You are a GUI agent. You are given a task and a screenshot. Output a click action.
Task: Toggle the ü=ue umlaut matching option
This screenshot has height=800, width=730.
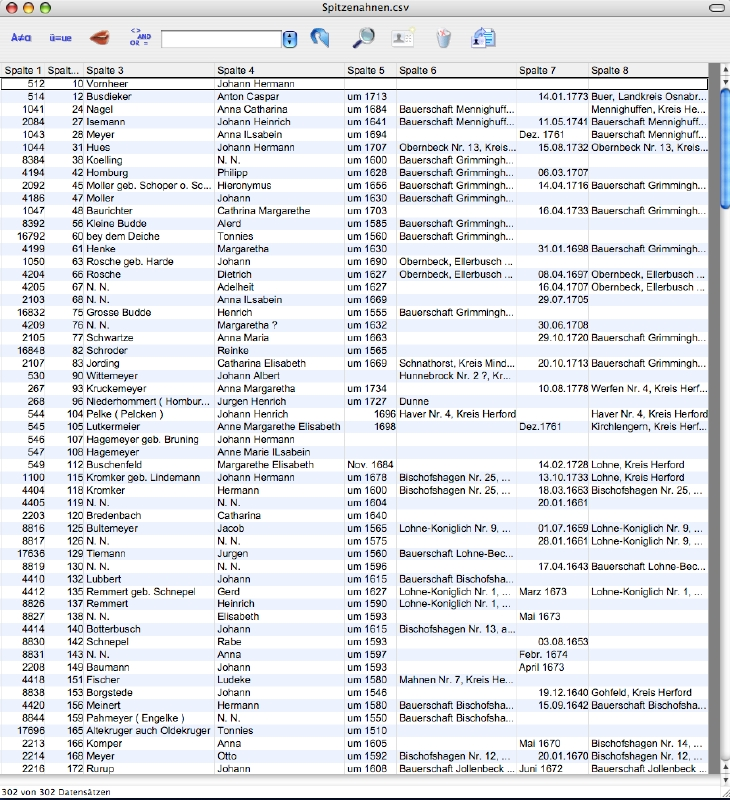pos(60,38)
